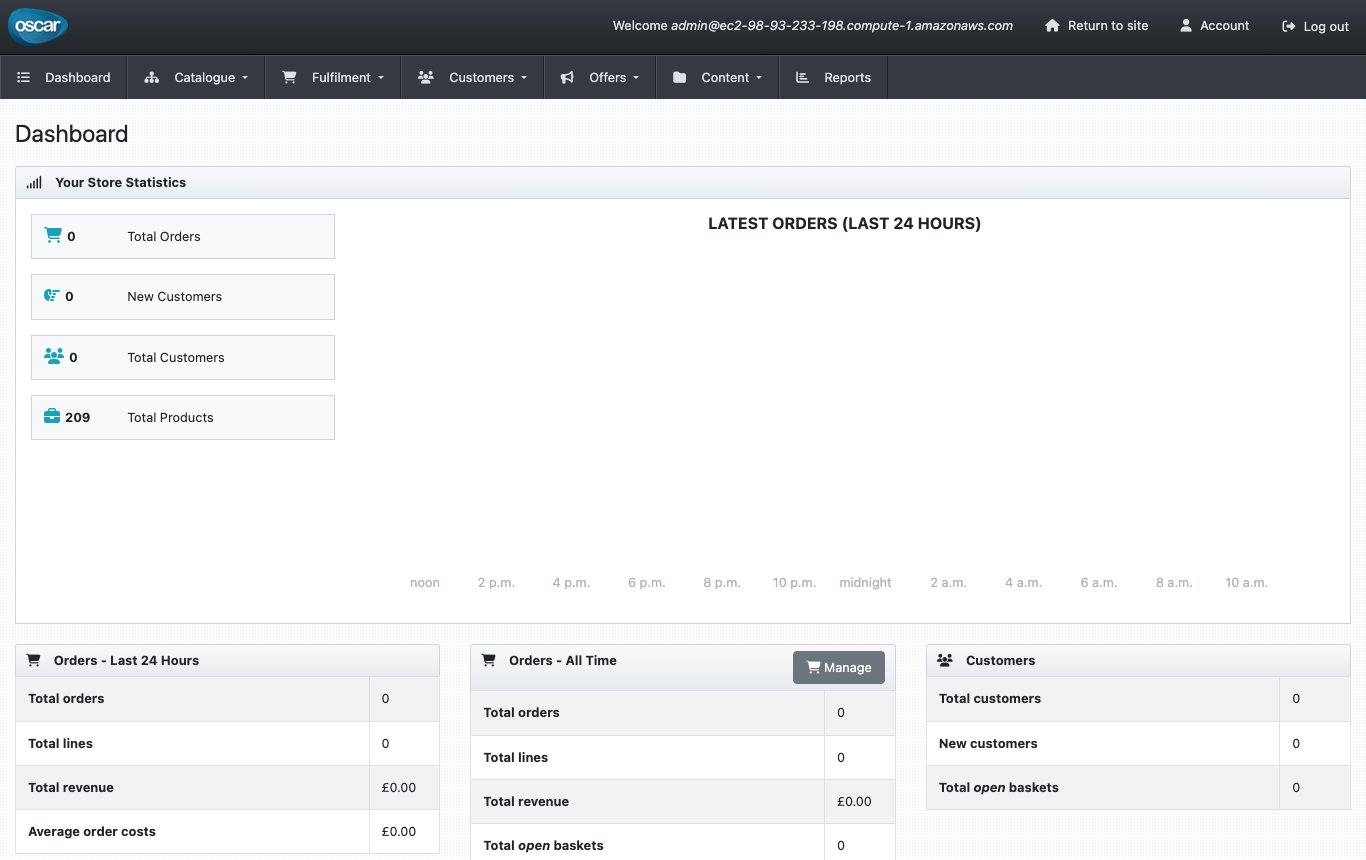Click the Total Products statistic label
The image size is (1366, 860).
coord(170,418)
